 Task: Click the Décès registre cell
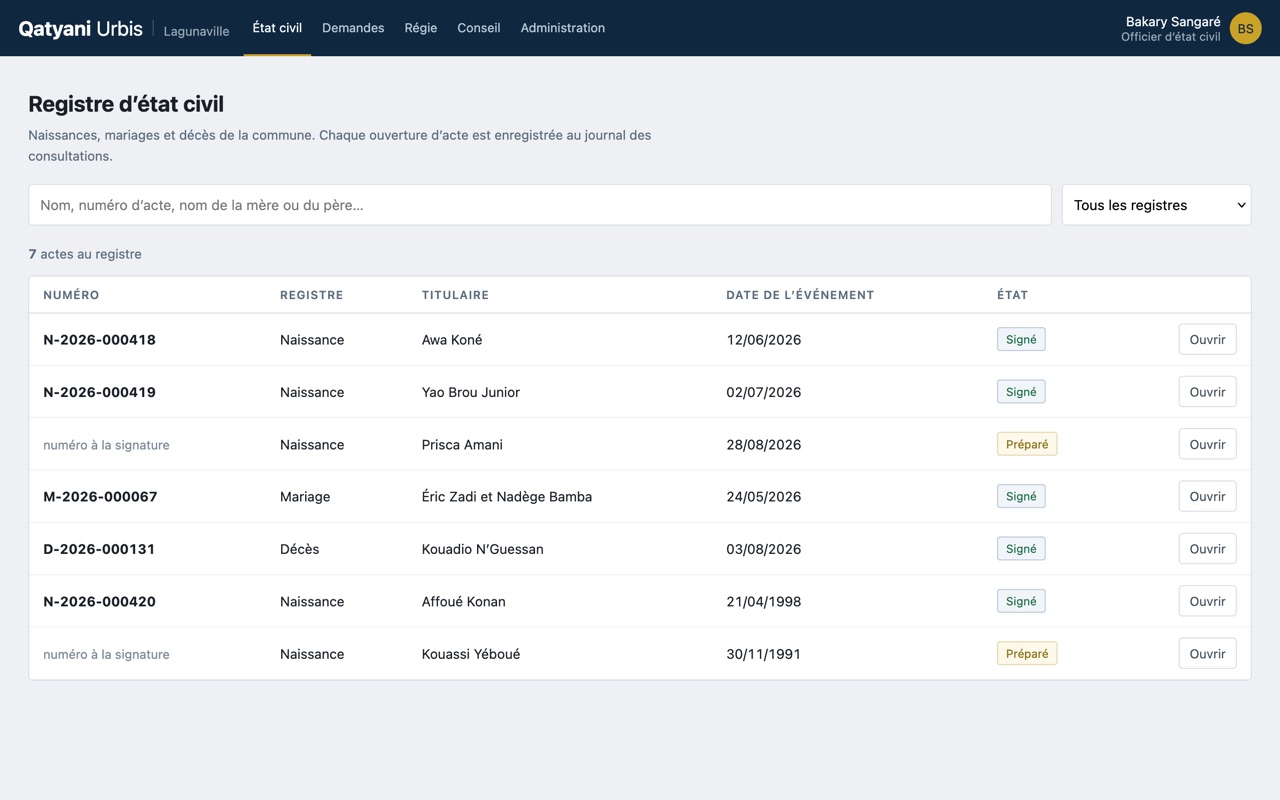[x=300, y=549]
